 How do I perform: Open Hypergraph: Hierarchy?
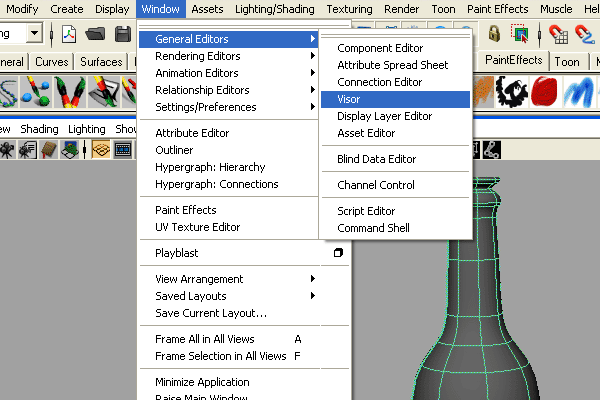(228, 167)
